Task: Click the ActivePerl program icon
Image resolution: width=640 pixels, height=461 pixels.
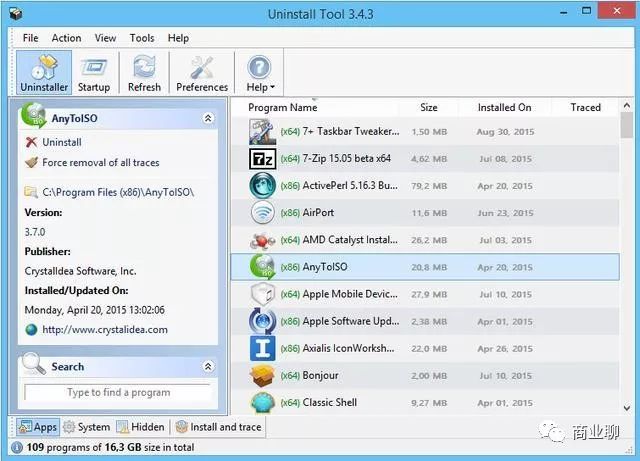Action: tap(262, 186)
